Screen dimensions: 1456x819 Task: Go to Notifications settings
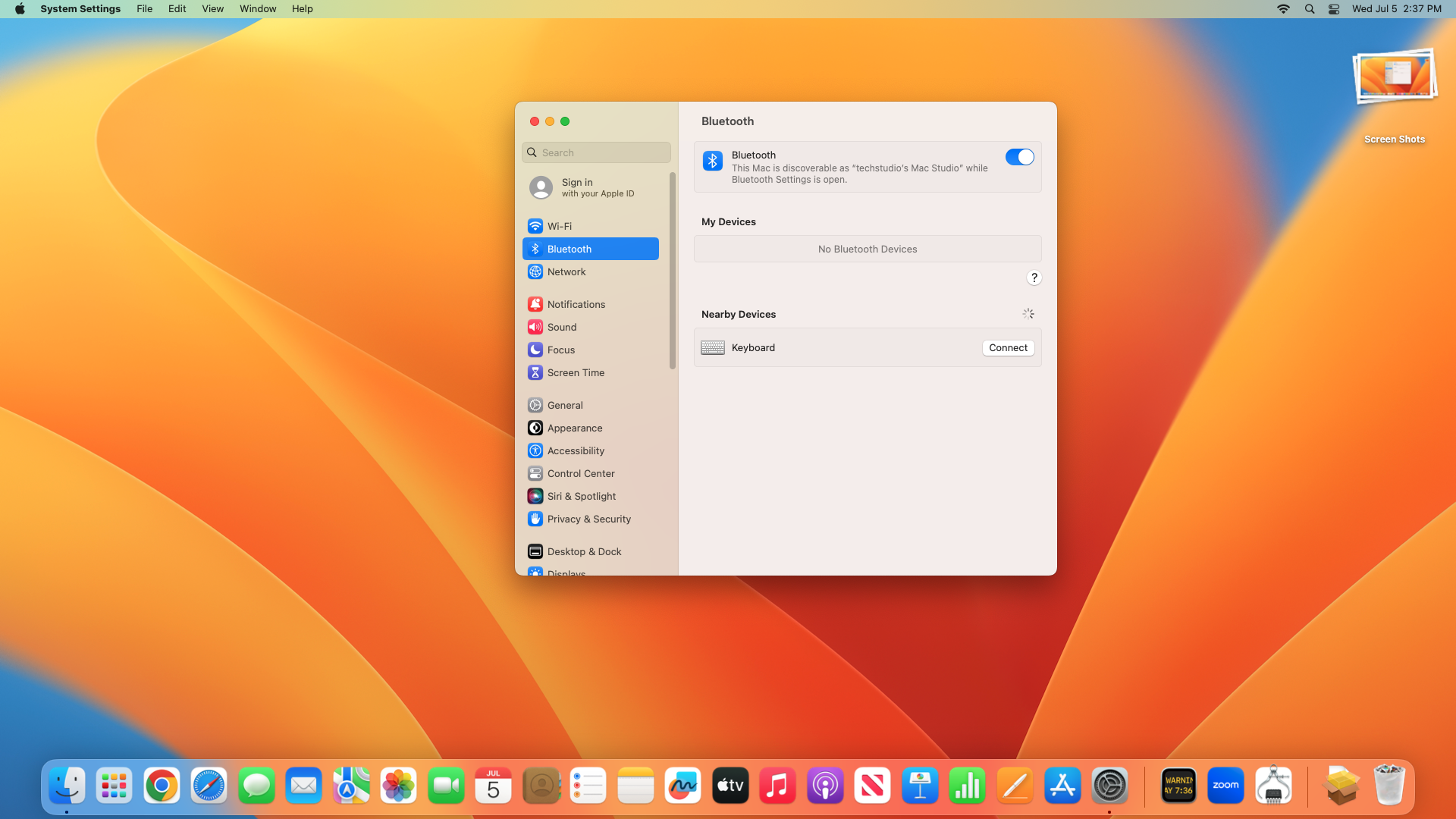[591, 304]
